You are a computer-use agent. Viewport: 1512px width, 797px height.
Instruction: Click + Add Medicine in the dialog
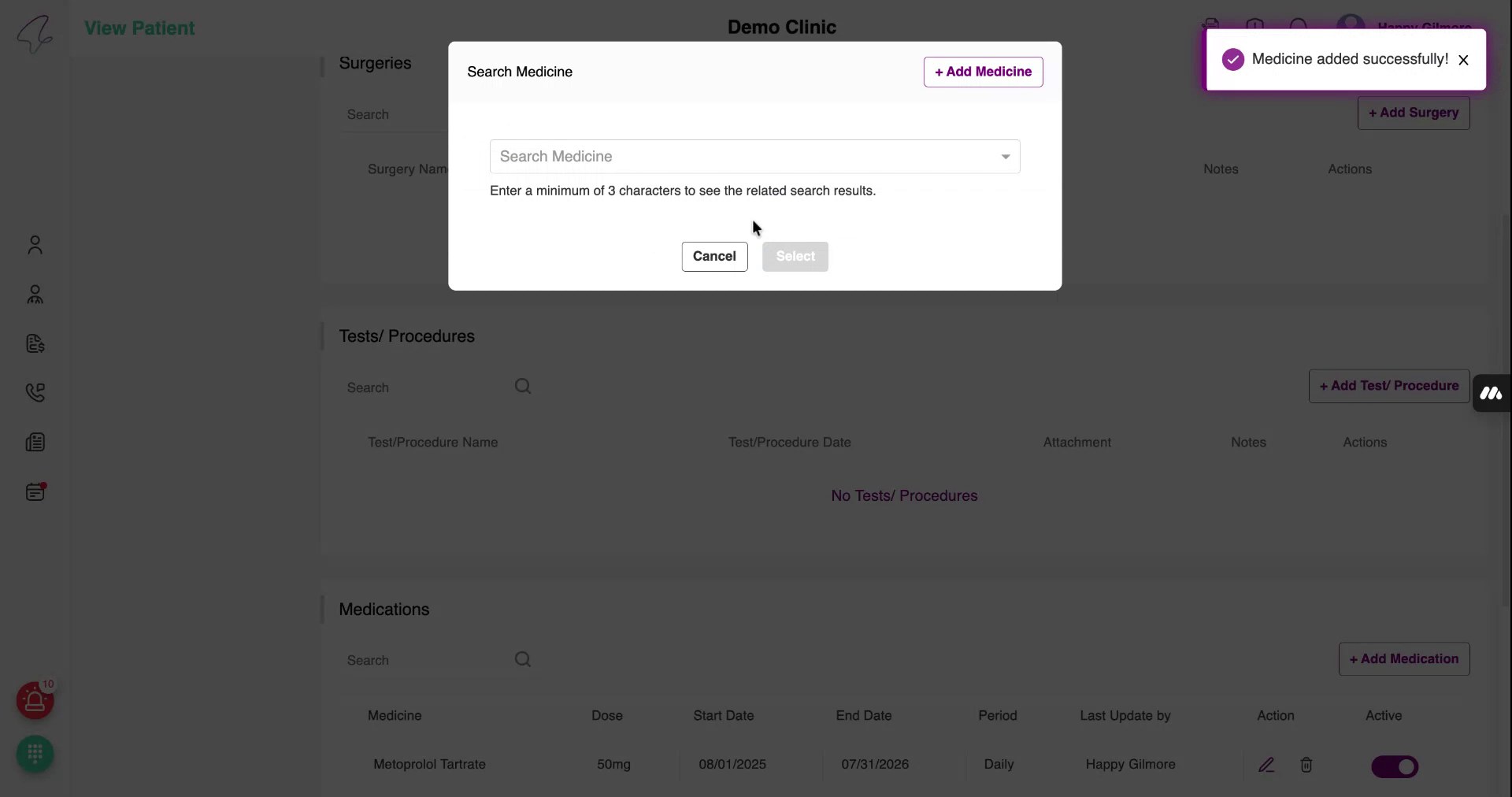click(x=982, y=72)
